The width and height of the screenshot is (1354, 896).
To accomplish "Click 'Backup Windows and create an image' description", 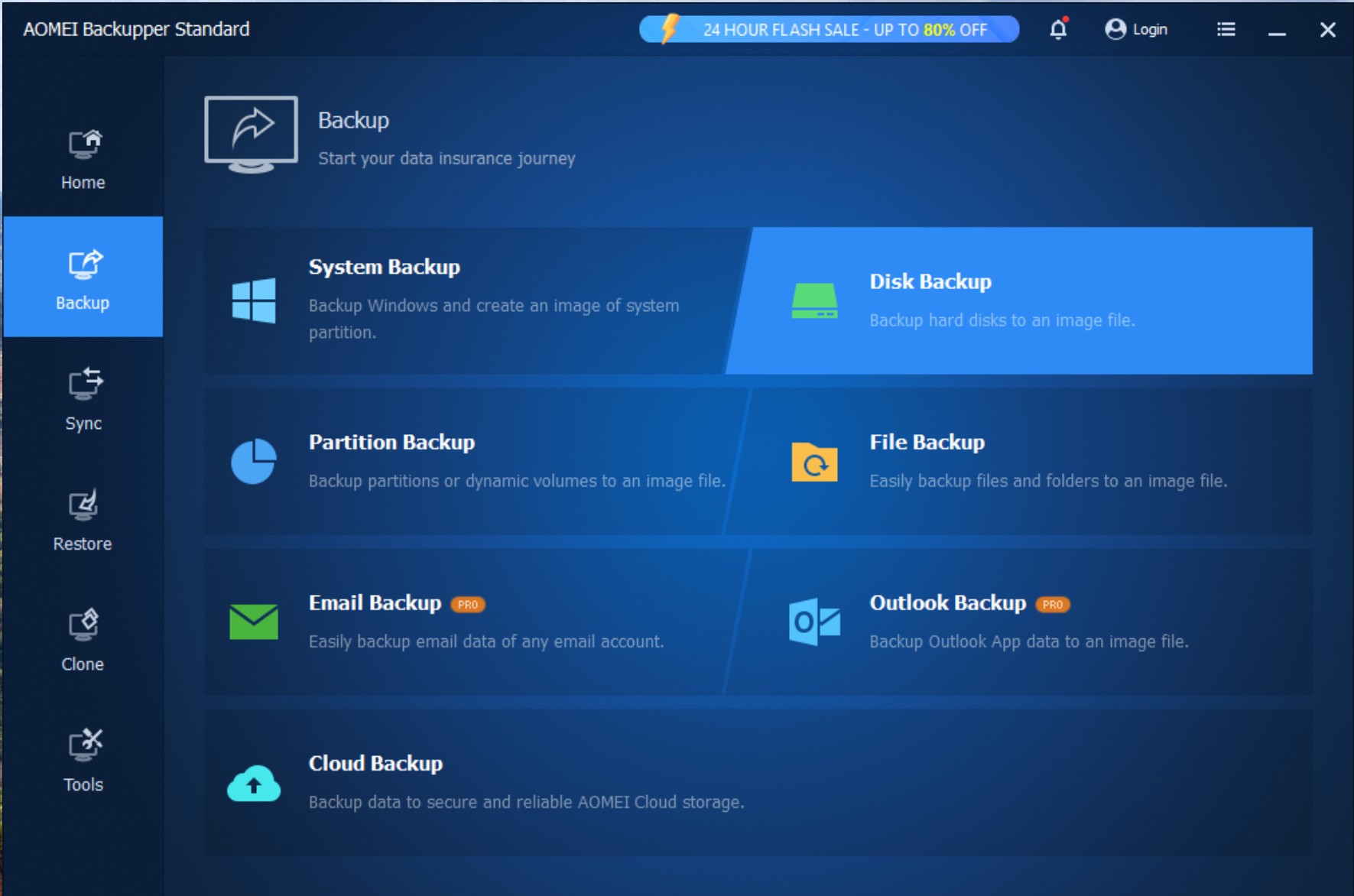I will click(494, 319).
